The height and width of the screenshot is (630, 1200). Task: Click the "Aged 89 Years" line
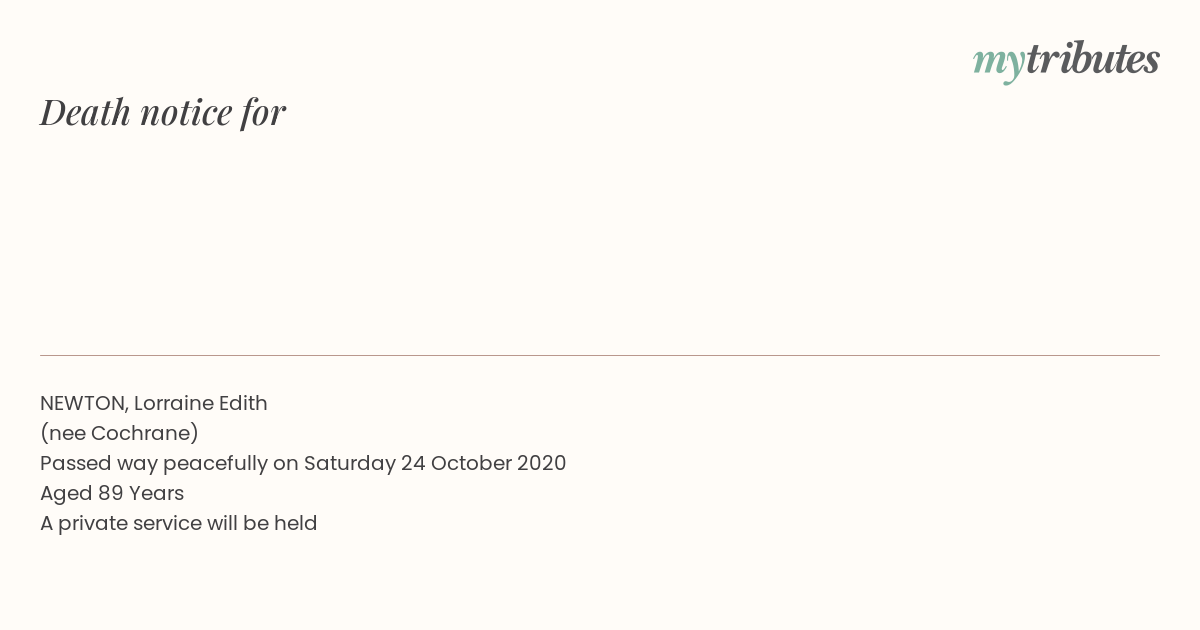coord(112,493)
